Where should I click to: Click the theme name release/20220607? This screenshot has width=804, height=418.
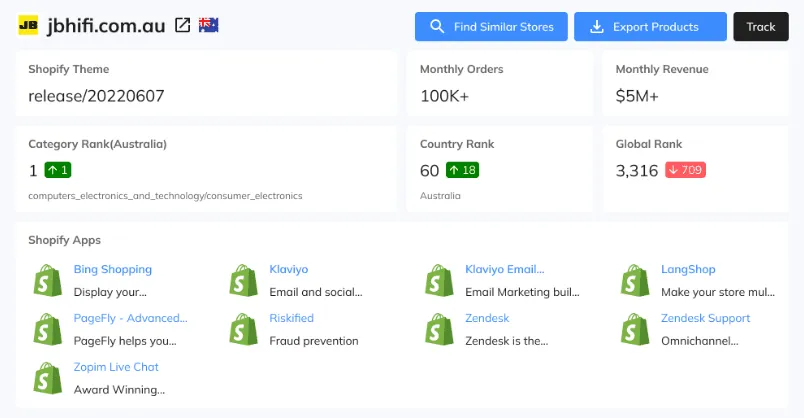click(x=96, y=96)
